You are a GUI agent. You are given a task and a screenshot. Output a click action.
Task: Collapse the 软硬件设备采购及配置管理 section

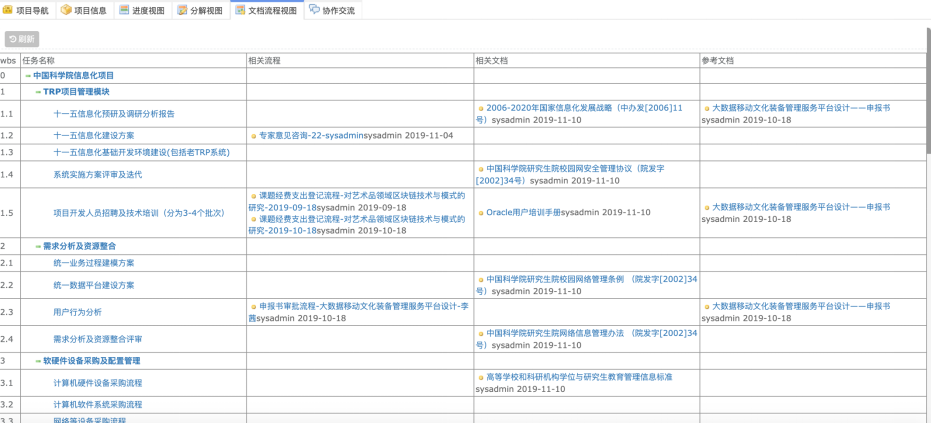(x=38, y=361)
